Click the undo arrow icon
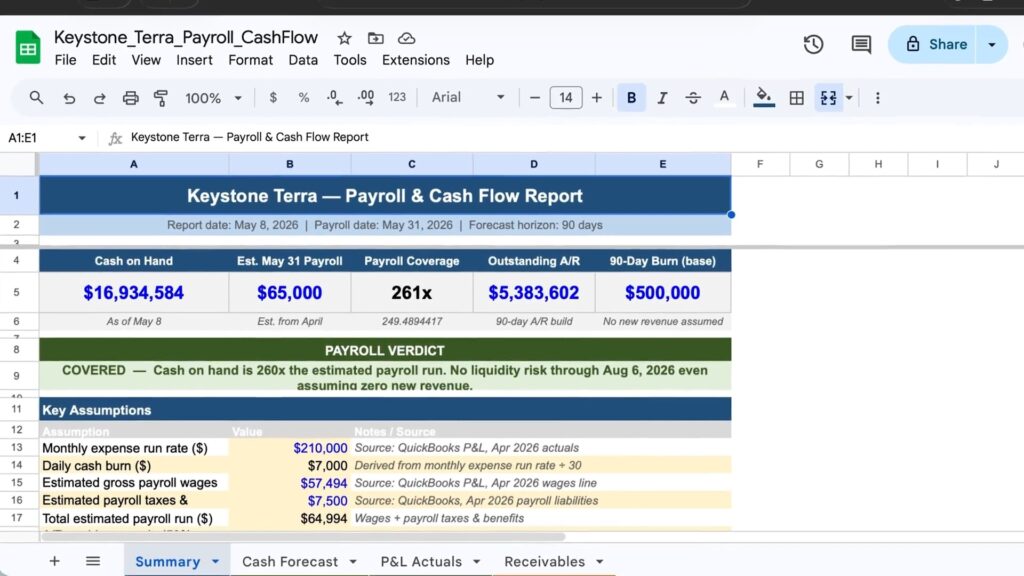Image resolution: width=1024 pixels, height=576 pixels. pos(69,98)
